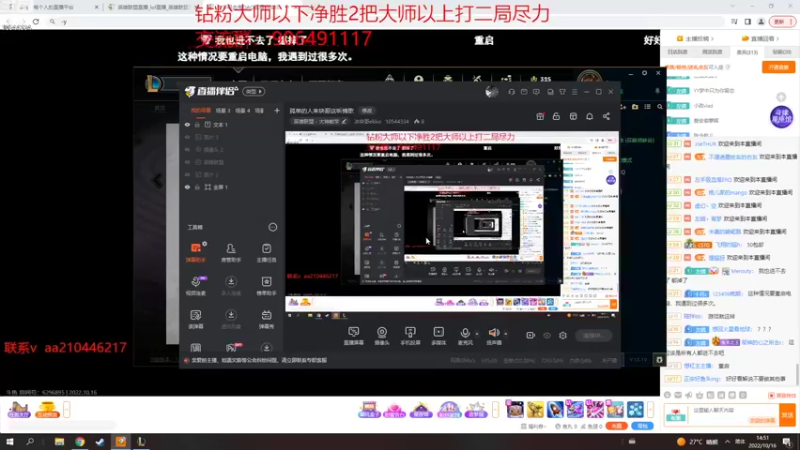Collapse the 工具箱 toolbox panel

[x=272, y=227]
